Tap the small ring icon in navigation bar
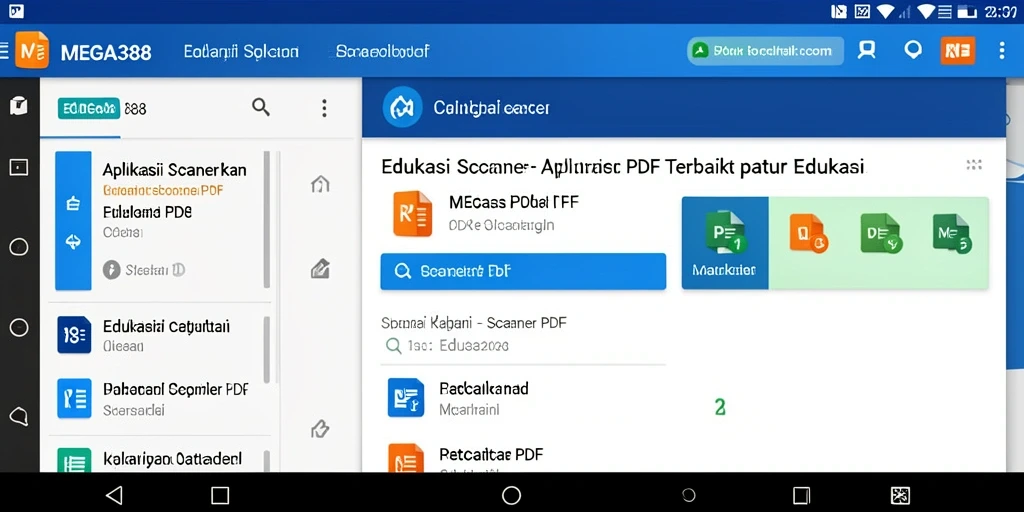 tap(688, 495)
